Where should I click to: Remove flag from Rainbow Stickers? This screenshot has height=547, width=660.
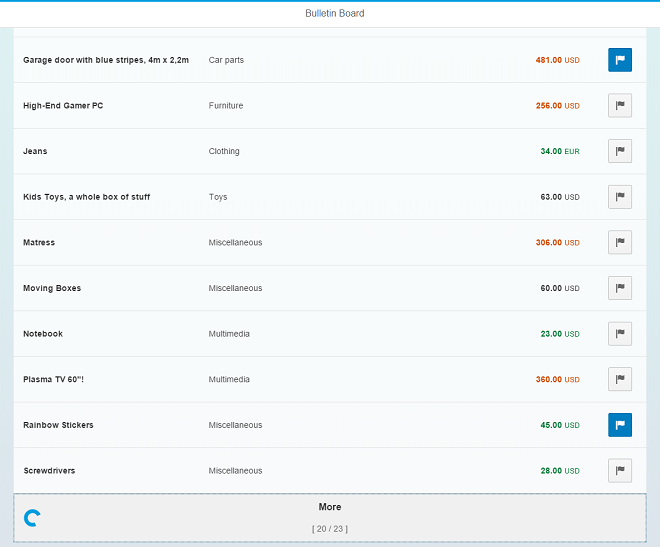pyautogui.click(x=620, y=425)
